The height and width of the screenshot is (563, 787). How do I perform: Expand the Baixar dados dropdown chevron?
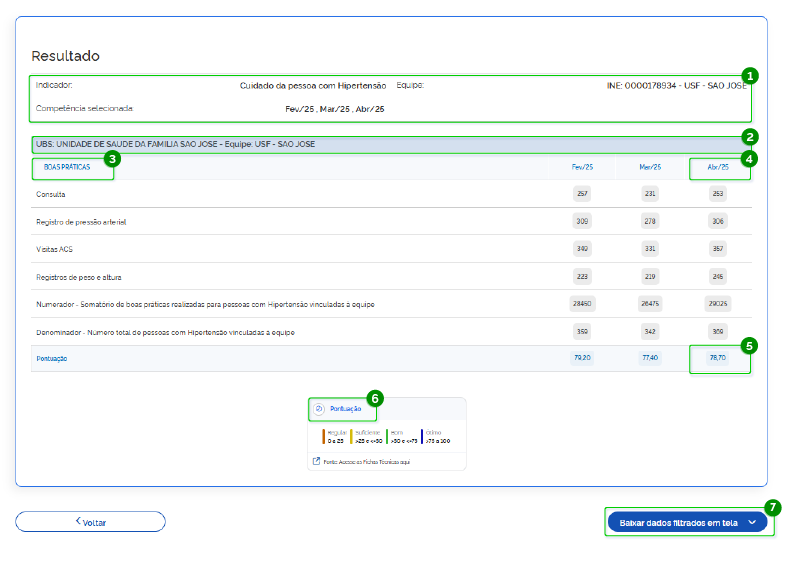point(752,522)
